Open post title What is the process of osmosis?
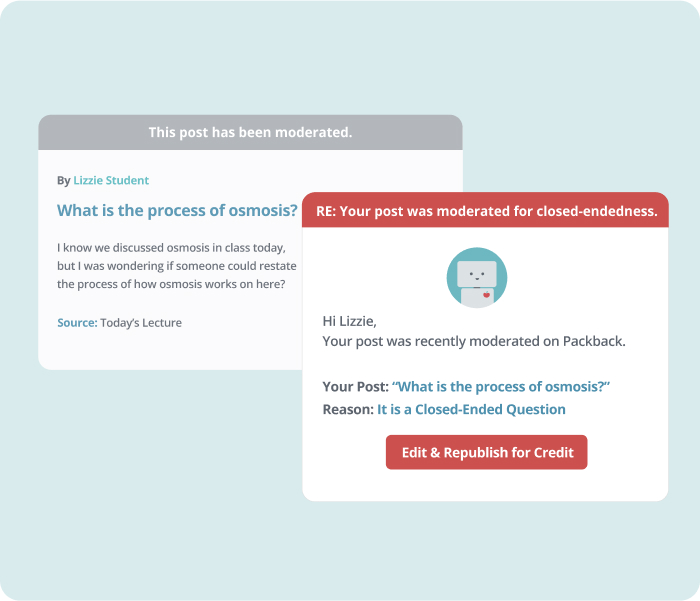 tap(177, 210)
